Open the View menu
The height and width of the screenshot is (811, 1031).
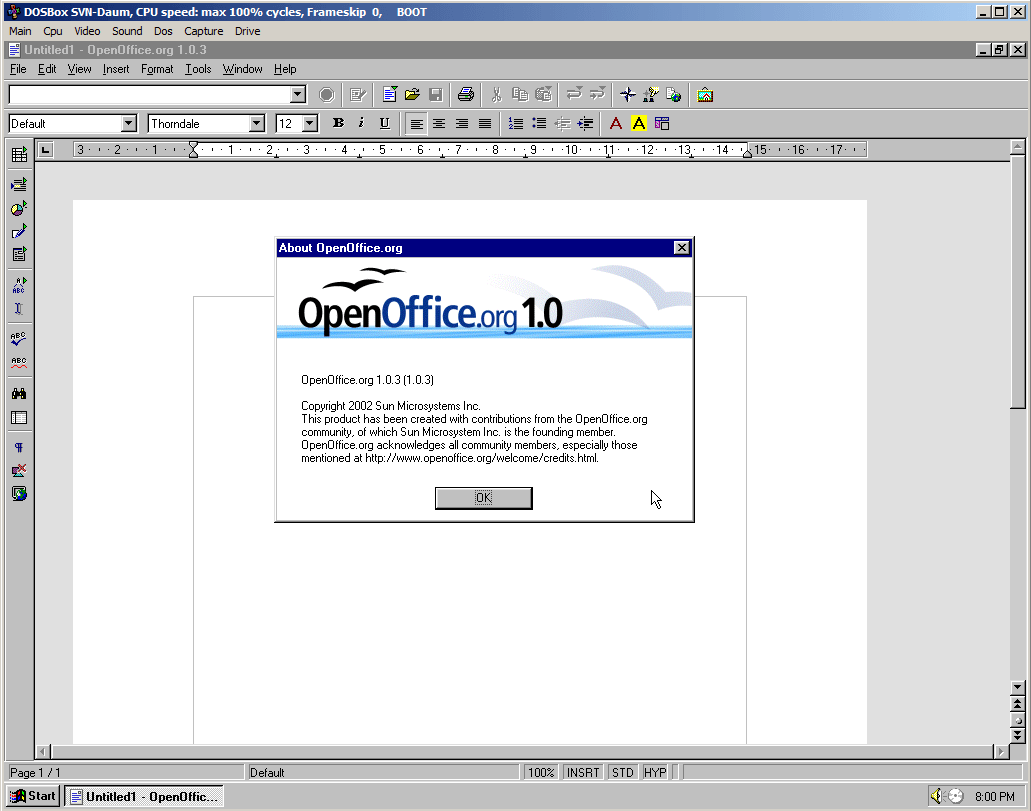[80, 69]
